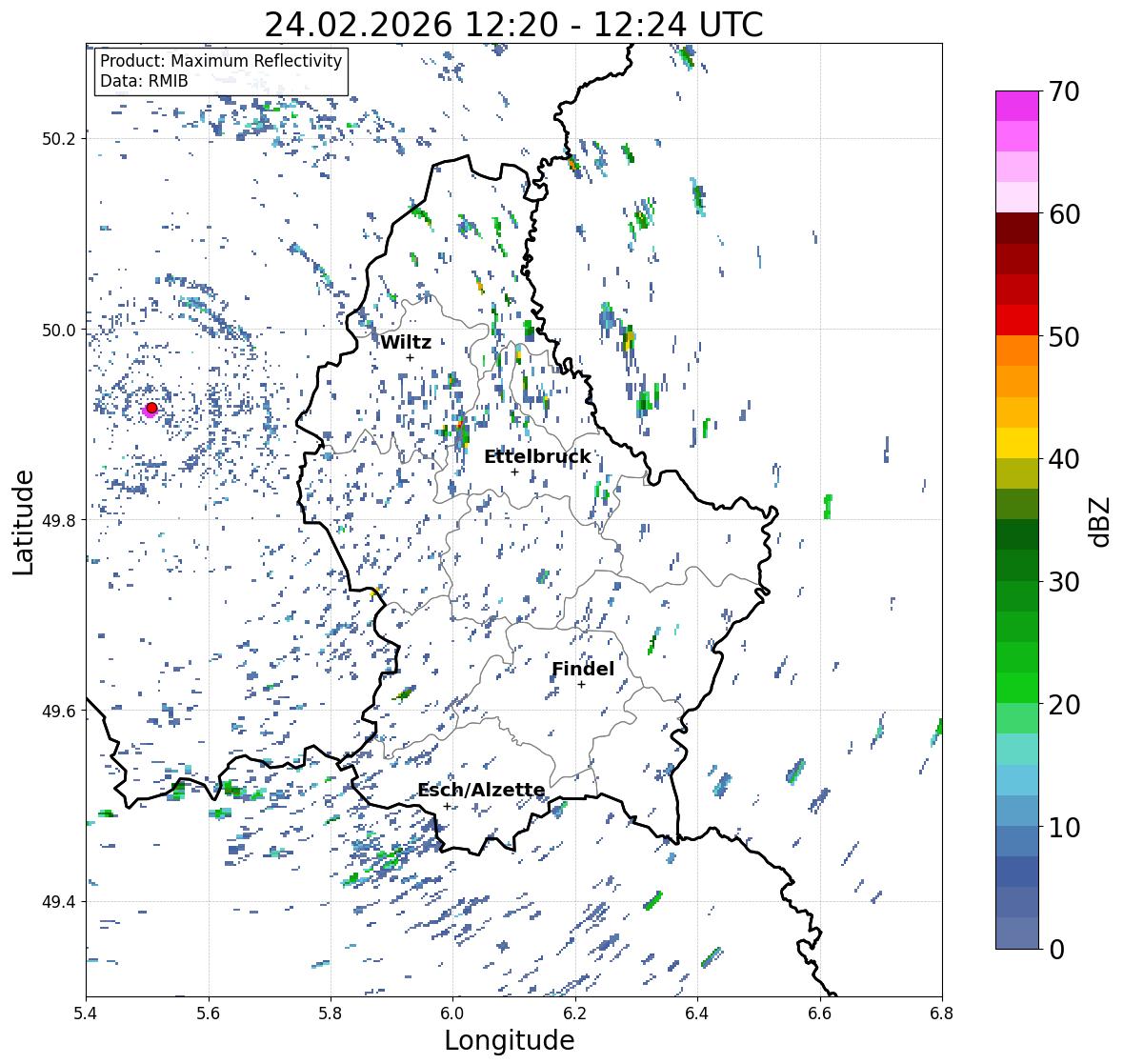Click the Findel city label
Screen dimensions: 1123x1064
(583, 669)
